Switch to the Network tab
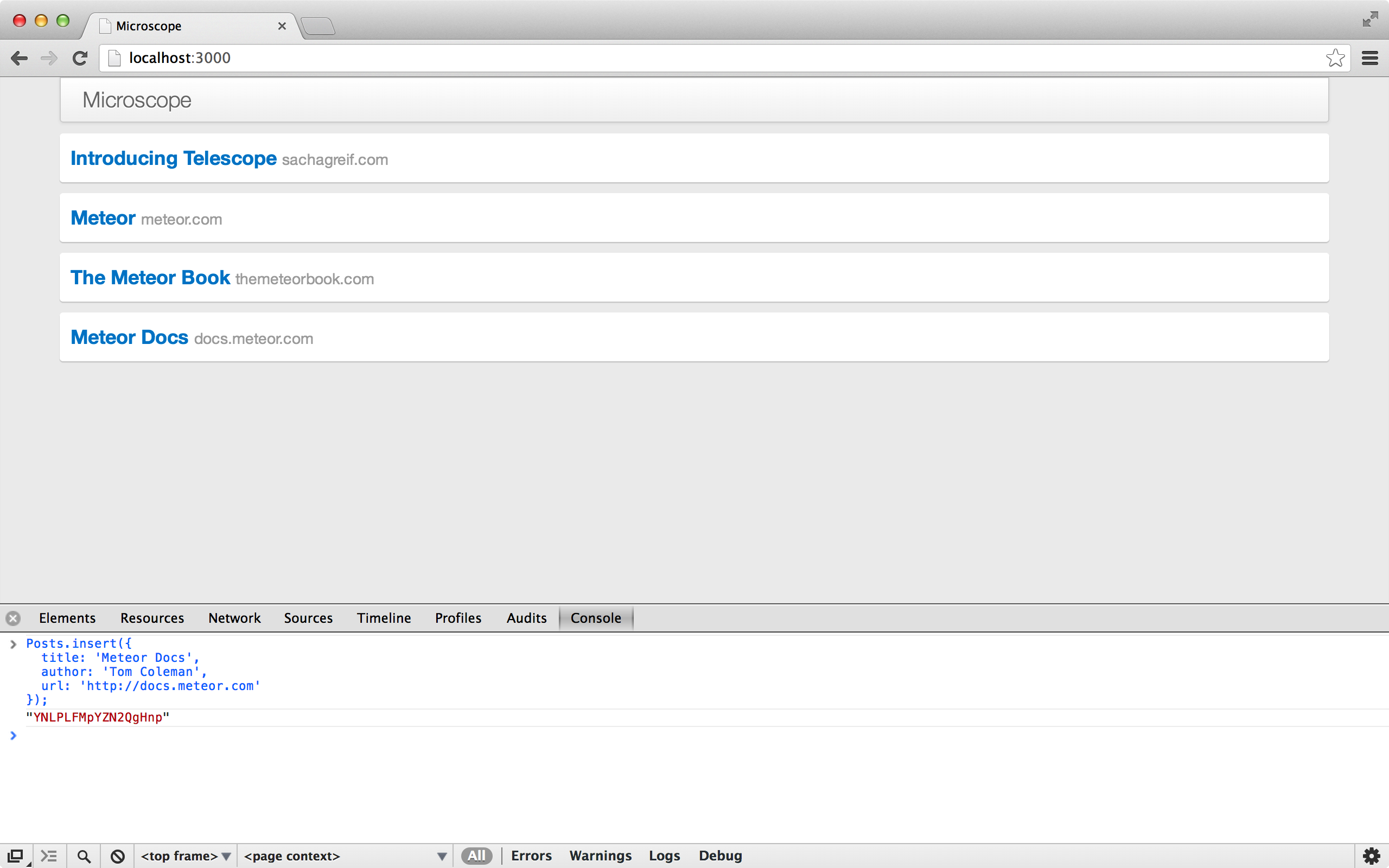This screenshot has width=1389, height=868. pos(234,618)
